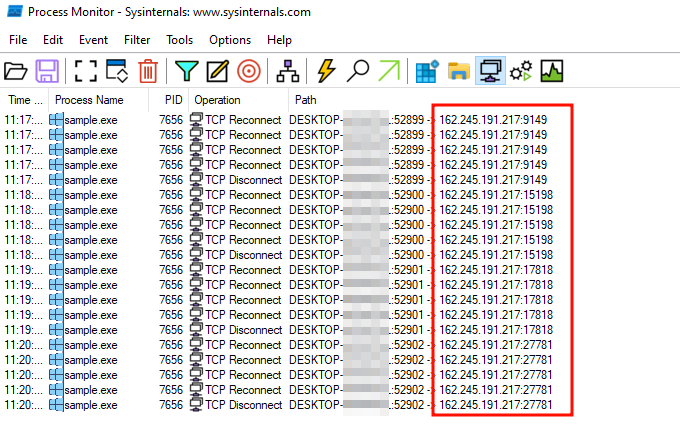
Task: Clear the display with the trash icon
Action: pos(148,71)
